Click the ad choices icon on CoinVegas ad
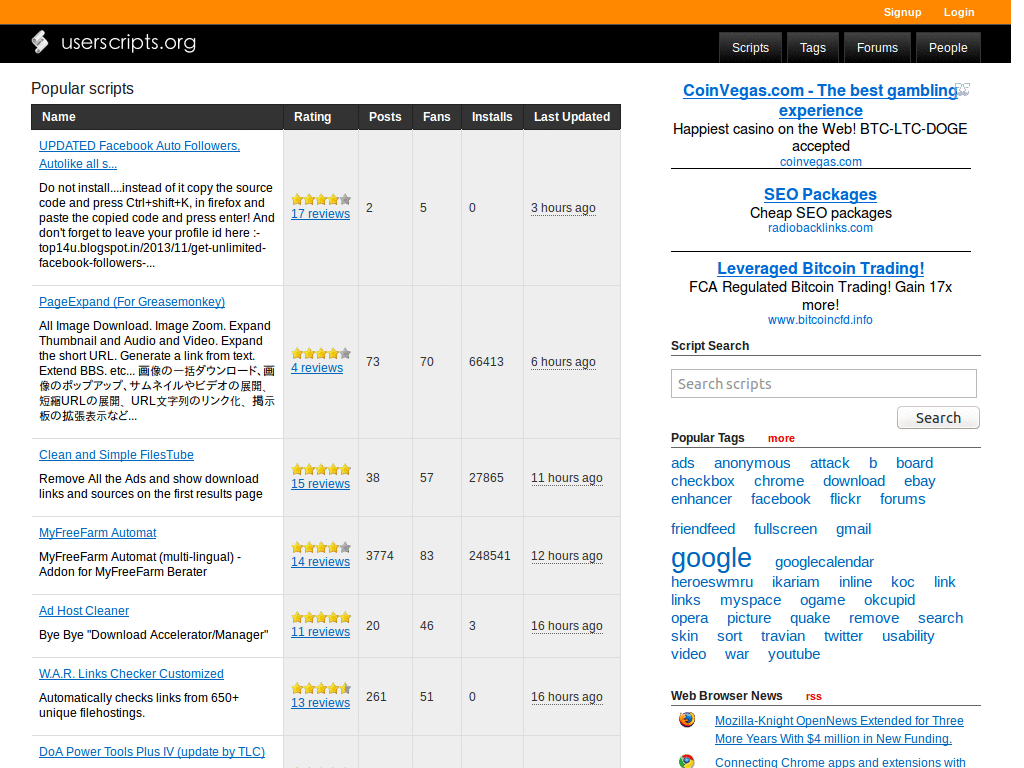This screenshot has width=1024, height=768. click(x=962, y=90)
